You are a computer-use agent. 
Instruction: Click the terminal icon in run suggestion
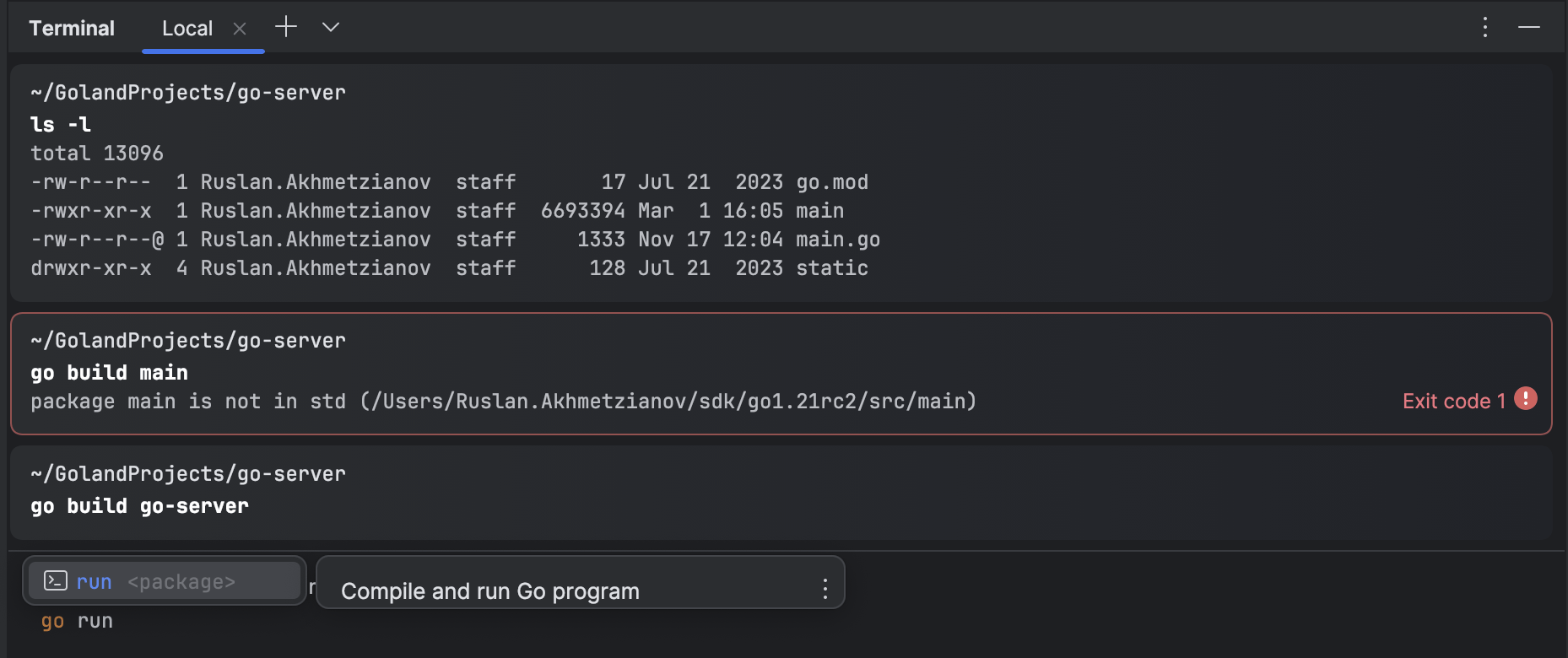pos(56,580)
